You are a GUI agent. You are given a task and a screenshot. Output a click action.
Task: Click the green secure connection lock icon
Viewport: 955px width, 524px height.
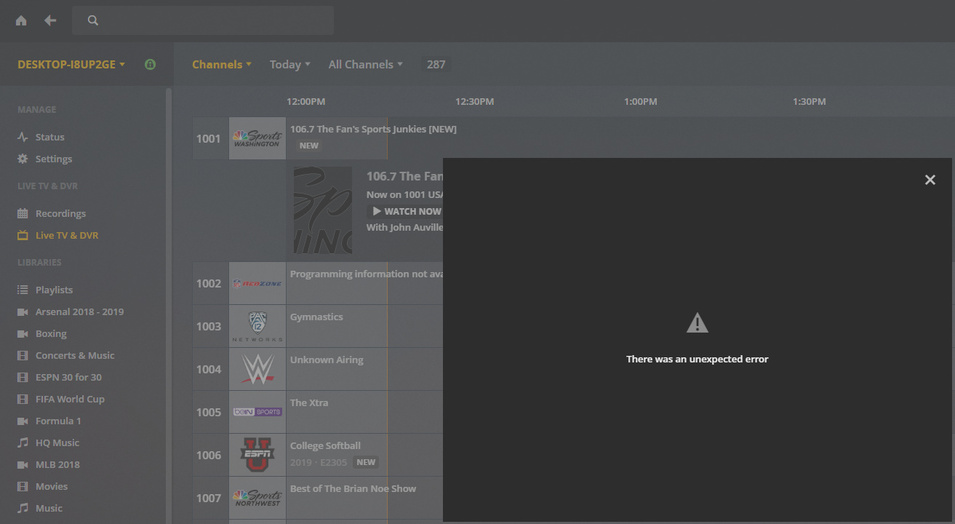point(150,65)
